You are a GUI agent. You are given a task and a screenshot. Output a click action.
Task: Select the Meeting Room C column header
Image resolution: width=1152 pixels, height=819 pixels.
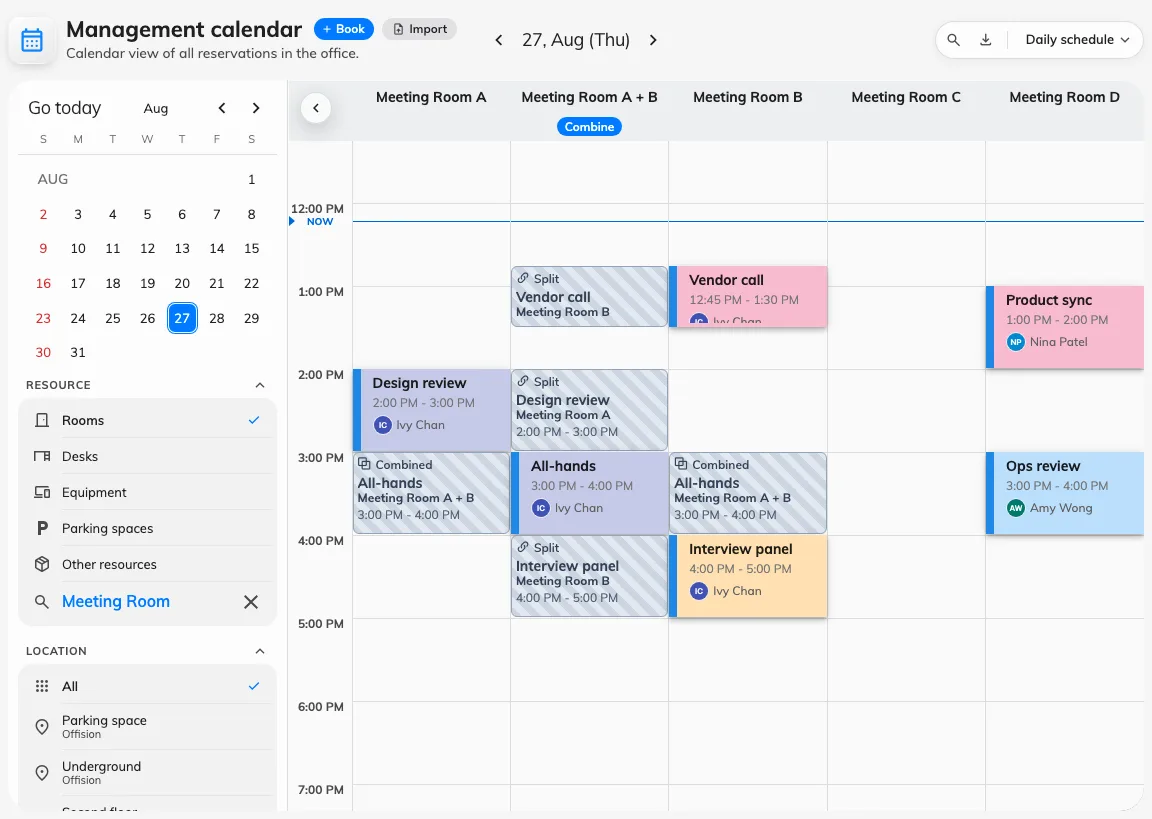(x=906, y=97)
